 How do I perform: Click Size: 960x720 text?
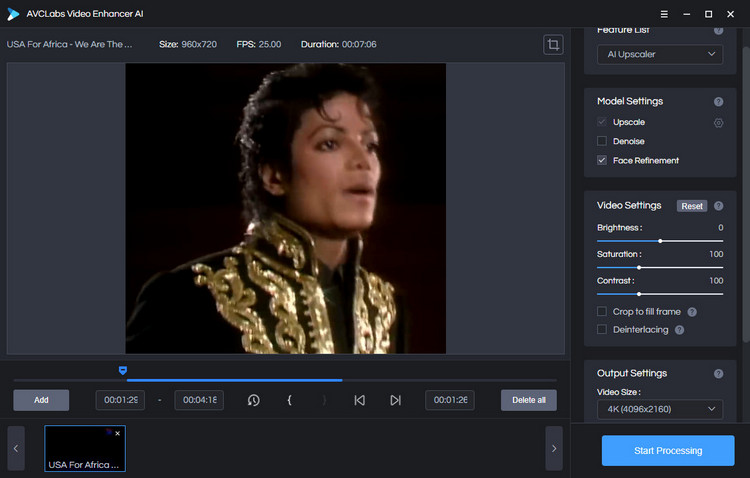click(188, 44)
